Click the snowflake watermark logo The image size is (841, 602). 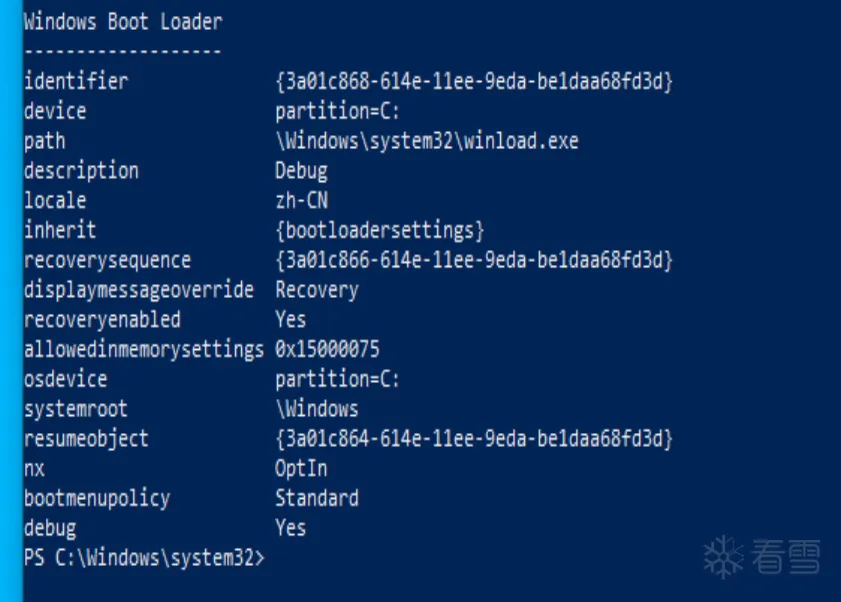pyautogui.click(x=723, y=556)
